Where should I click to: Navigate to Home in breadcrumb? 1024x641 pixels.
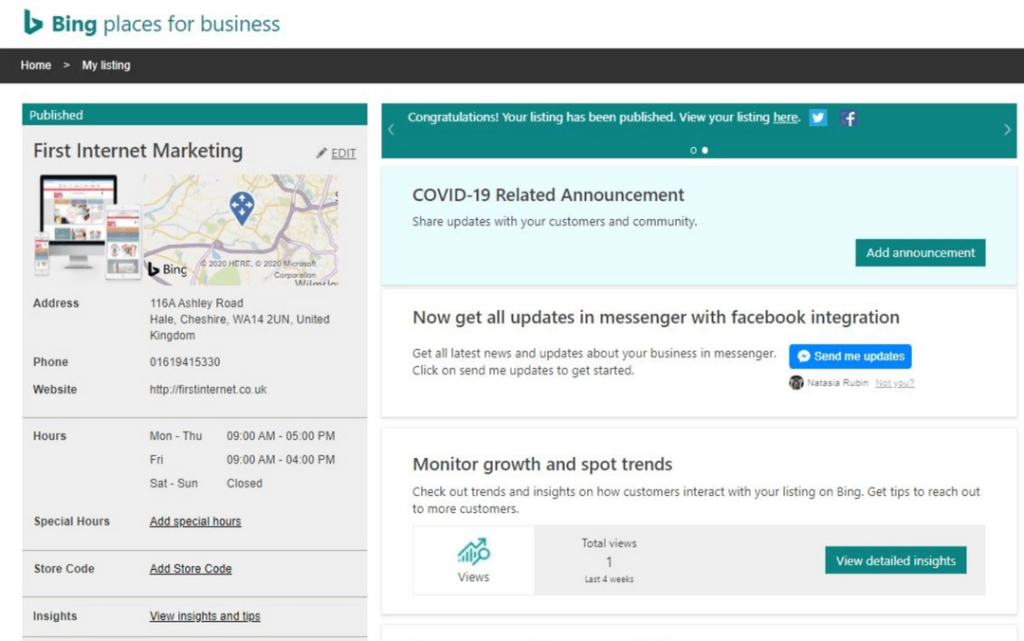[36, 65]
